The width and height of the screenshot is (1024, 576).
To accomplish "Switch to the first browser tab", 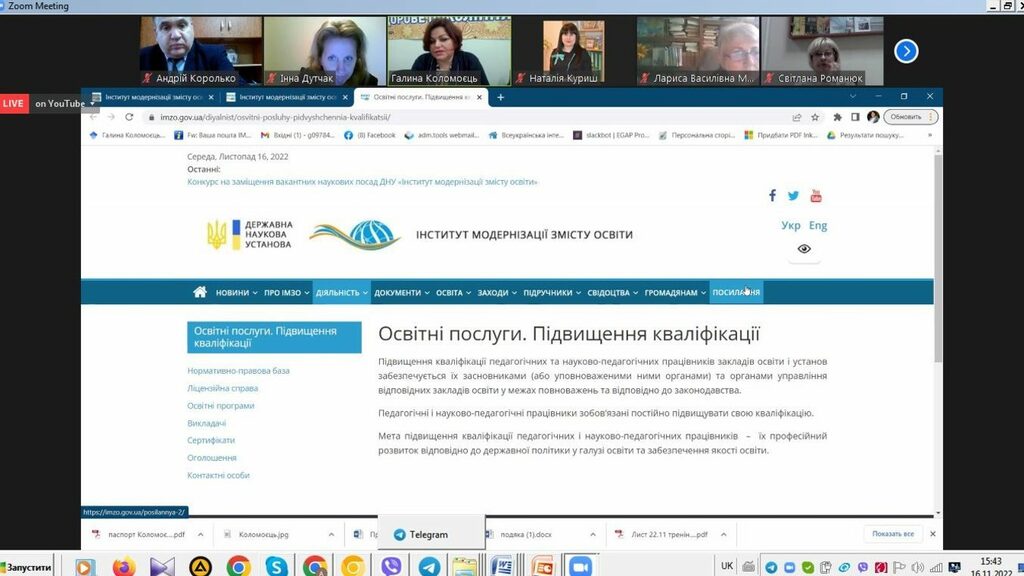I will (148, 97).
